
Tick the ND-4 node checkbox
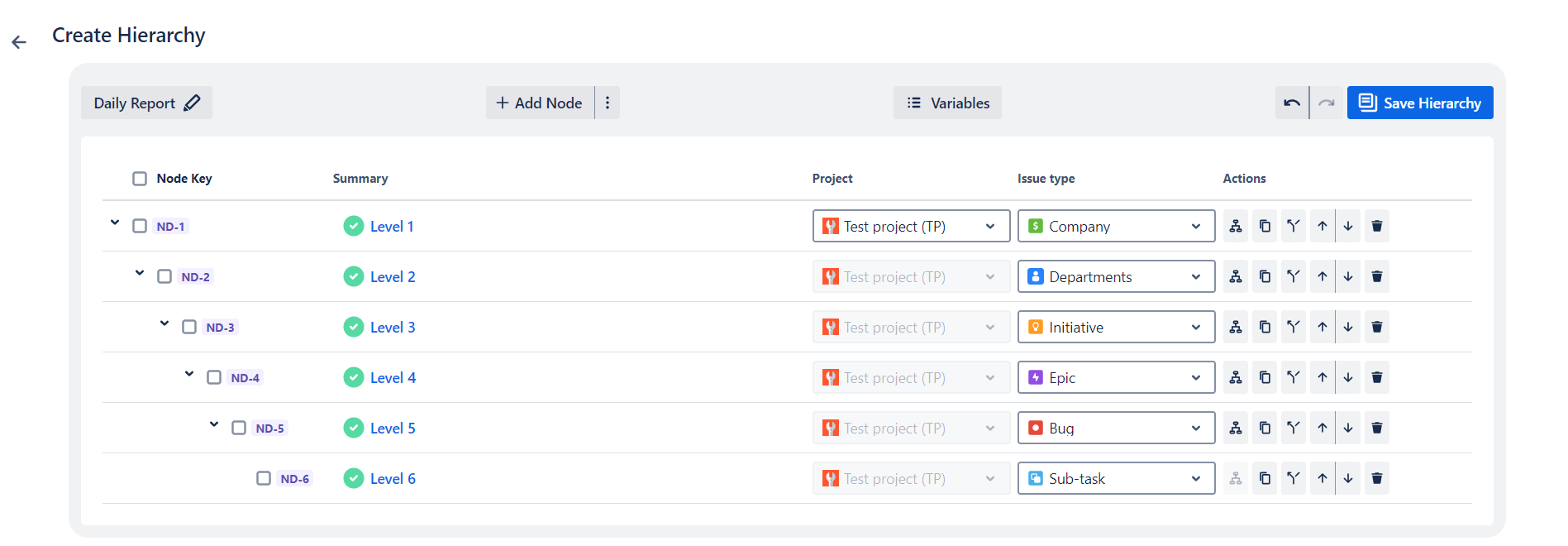(214, 377)
